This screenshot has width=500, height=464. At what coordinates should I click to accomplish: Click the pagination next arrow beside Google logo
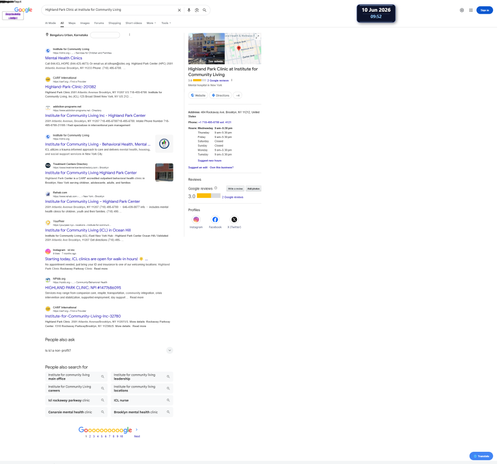137,430
